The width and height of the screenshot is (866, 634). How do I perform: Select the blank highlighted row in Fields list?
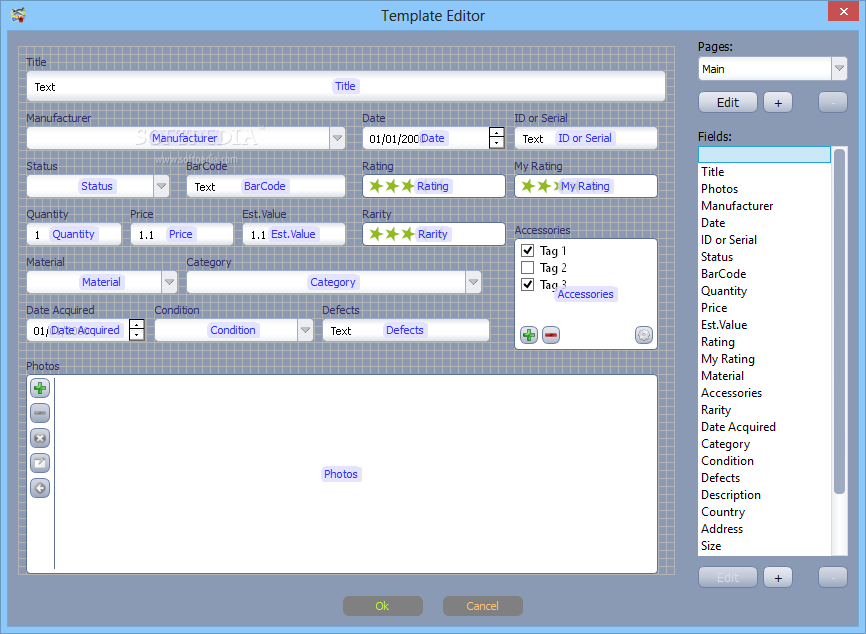tap(764, 155)
